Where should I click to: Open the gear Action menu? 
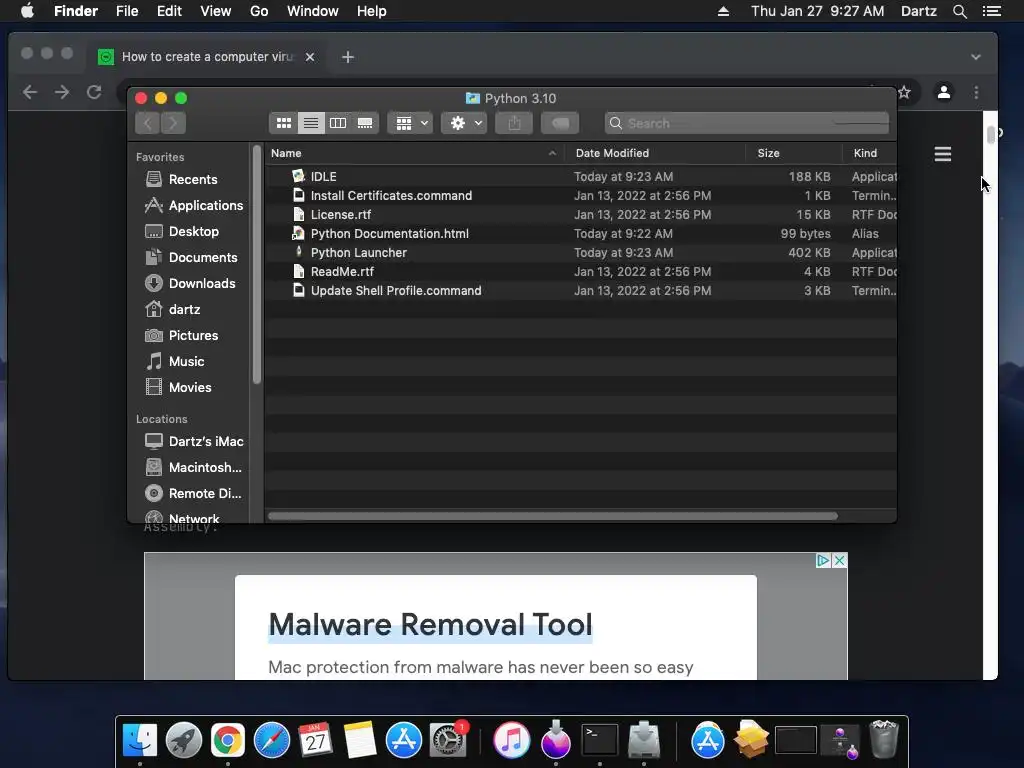click(464, 123)
